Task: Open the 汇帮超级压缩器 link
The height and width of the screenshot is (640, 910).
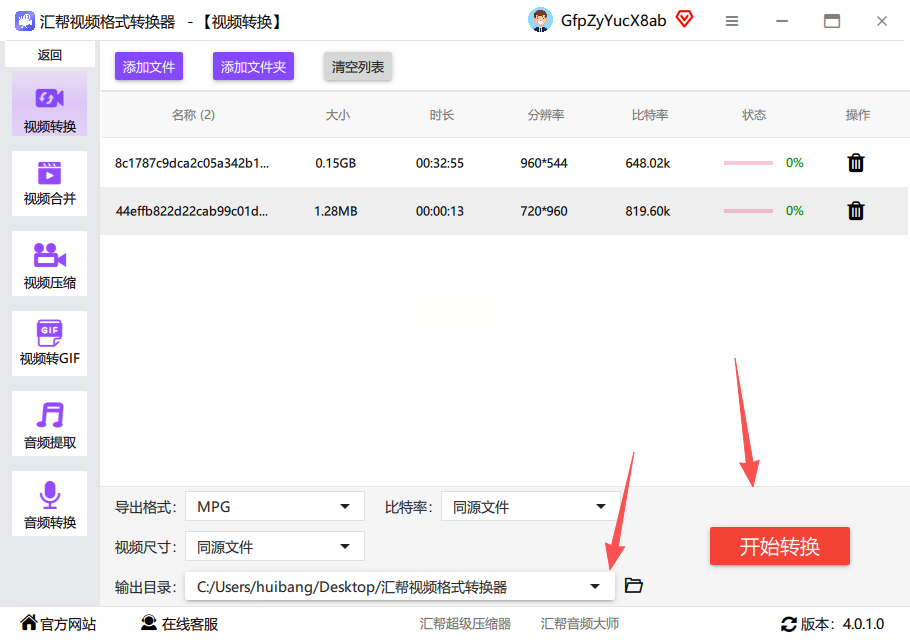Action: point(465,624)
